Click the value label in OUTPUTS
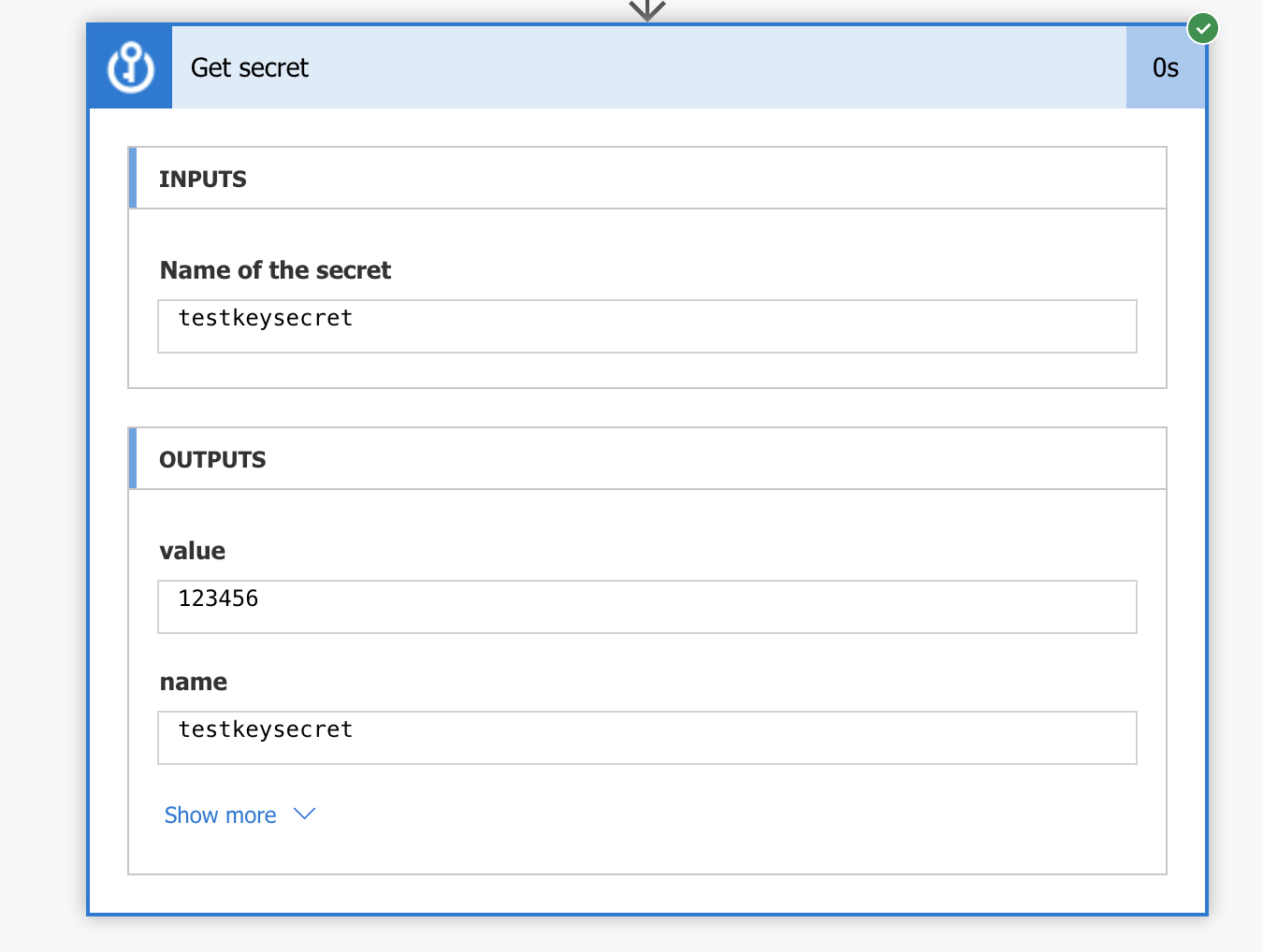Screen dimensions: 1263x952 (193, 551)
